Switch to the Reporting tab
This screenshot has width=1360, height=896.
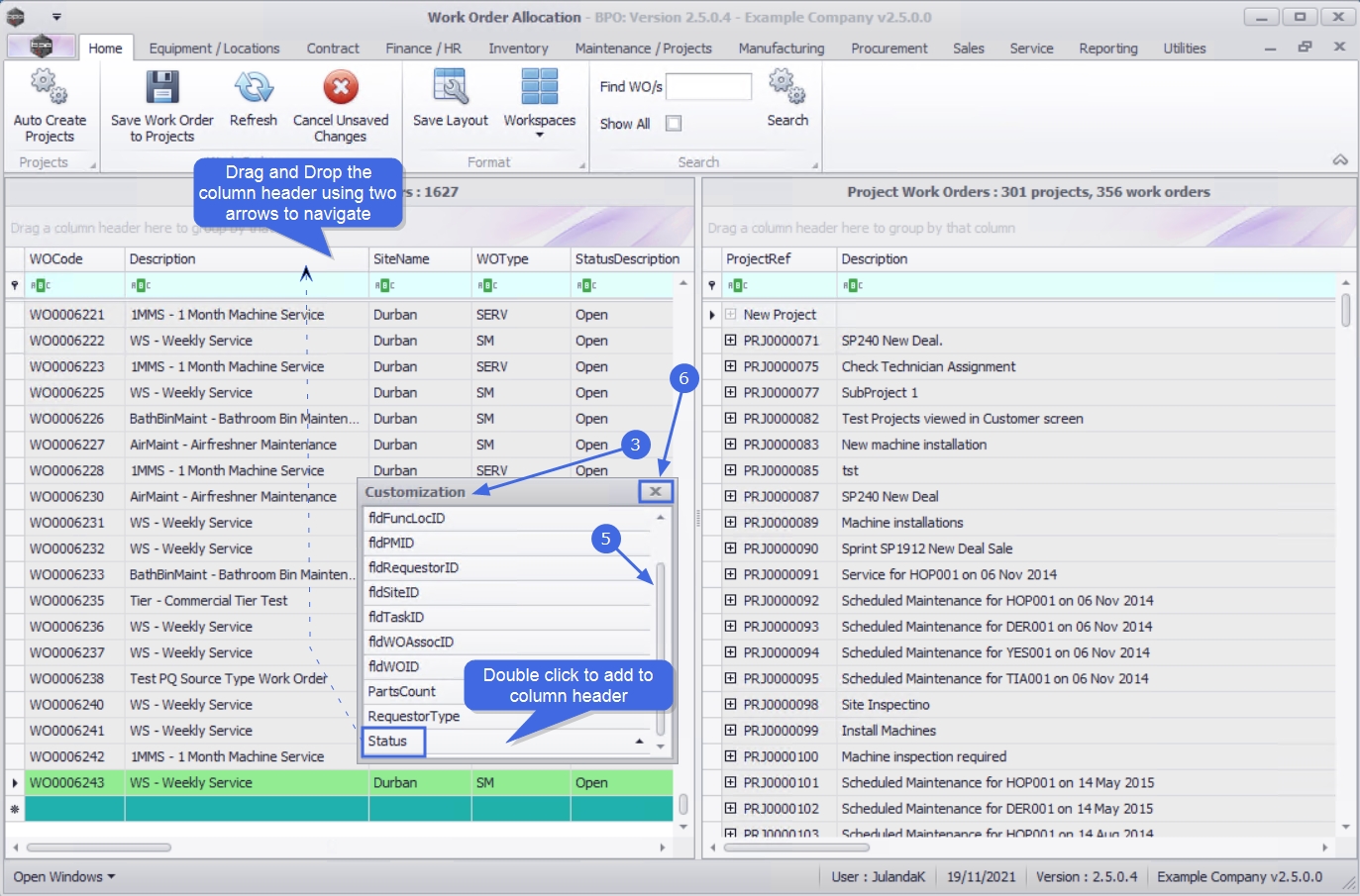pyautogui.click(x=1107, y=49)
